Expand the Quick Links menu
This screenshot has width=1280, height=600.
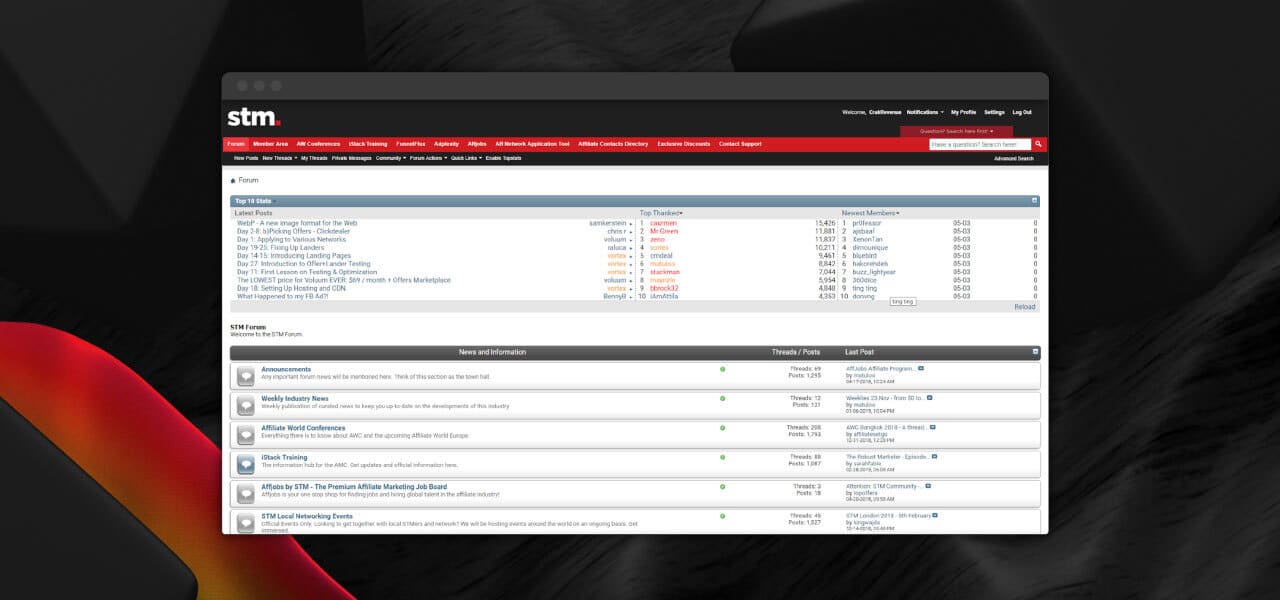click(465, 158)
